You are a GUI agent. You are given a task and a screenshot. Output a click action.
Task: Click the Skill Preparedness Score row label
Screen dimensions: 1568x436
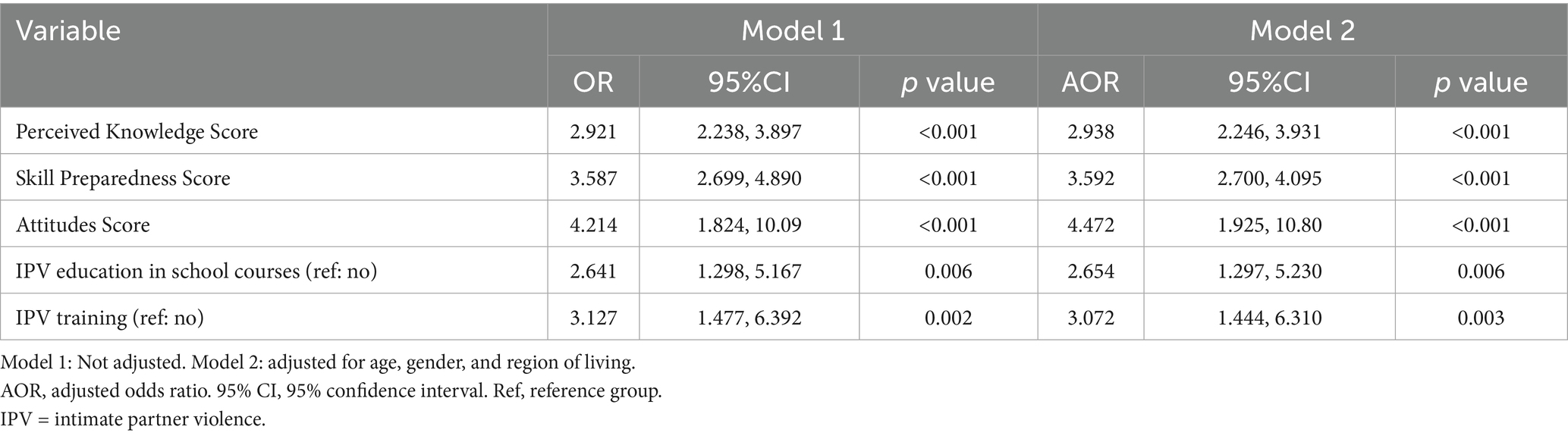point(123,178)
